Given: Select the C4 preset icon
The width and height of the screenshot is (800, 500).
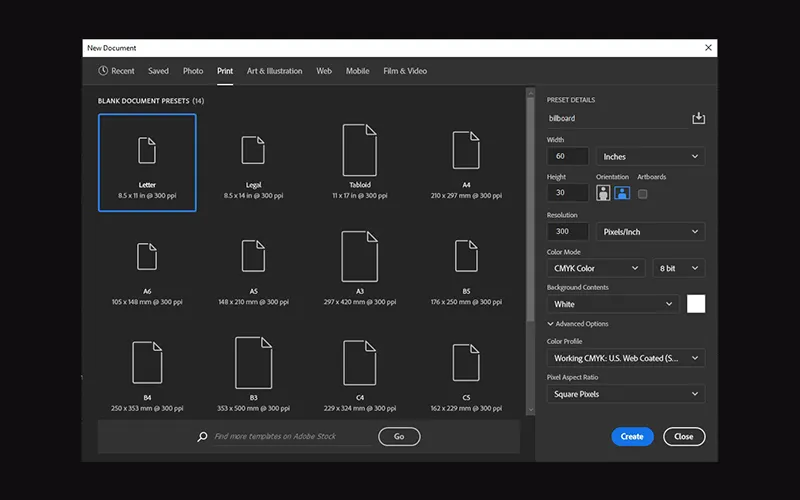Looking at the screenshot, I should coord(360,363).
